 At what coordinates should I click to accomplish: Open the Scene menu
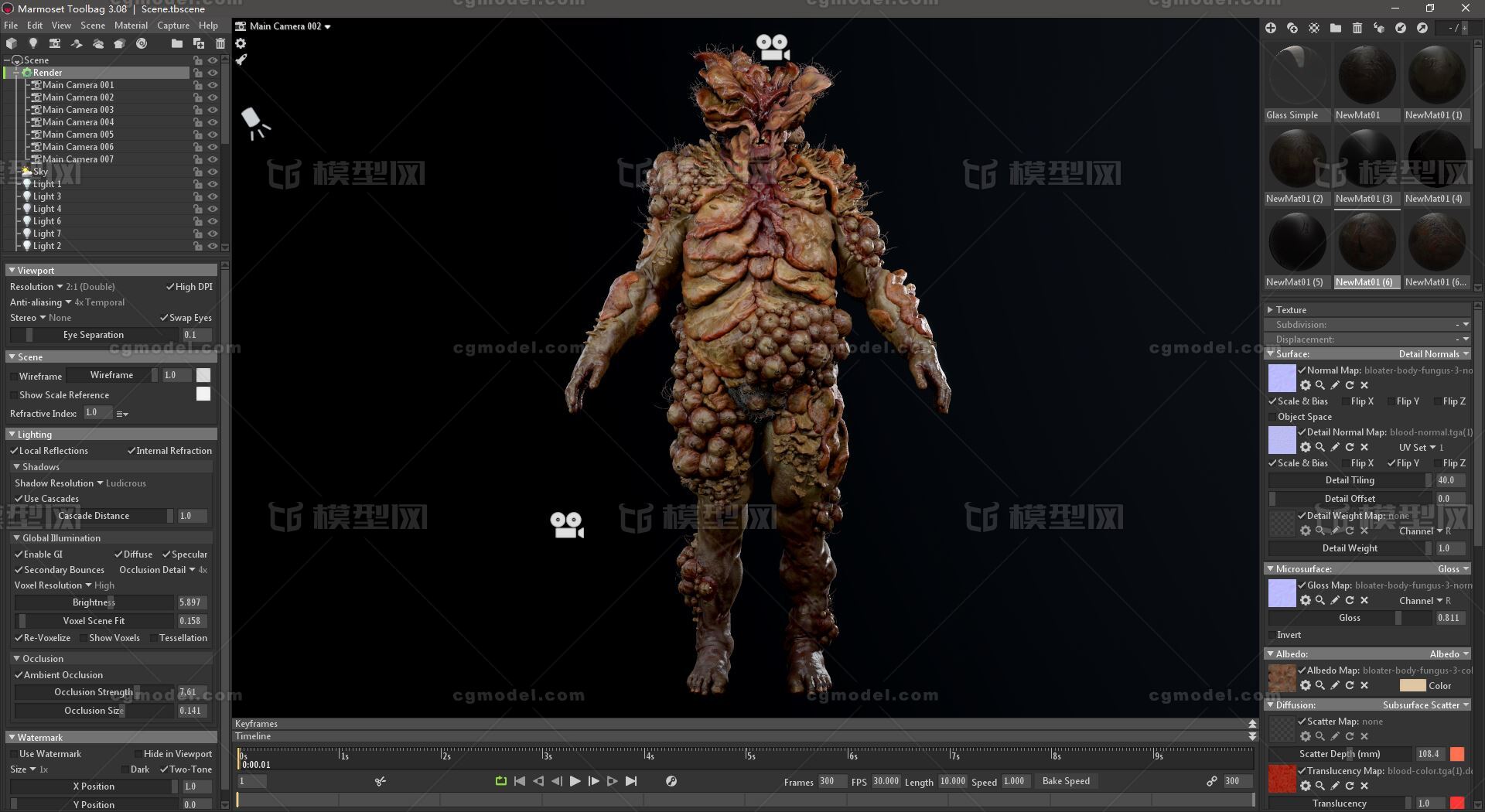[93, 26]
